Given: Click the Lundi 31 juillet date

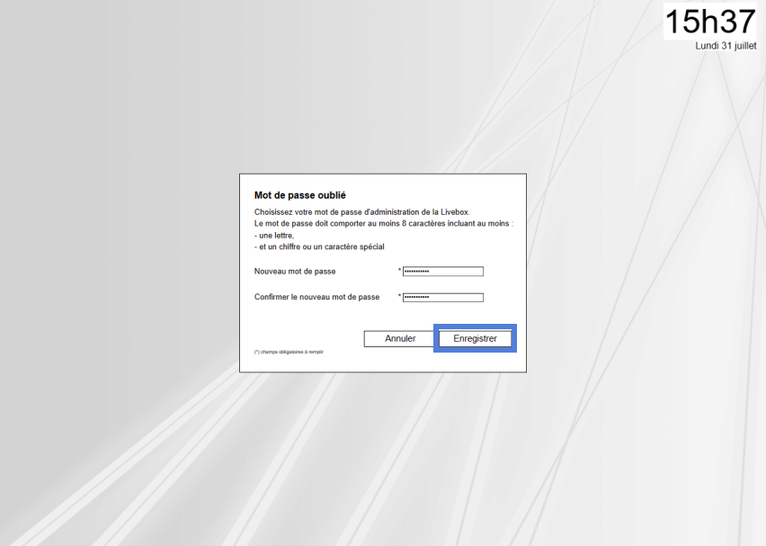Looking at the screenshot, I should (726, 46).
